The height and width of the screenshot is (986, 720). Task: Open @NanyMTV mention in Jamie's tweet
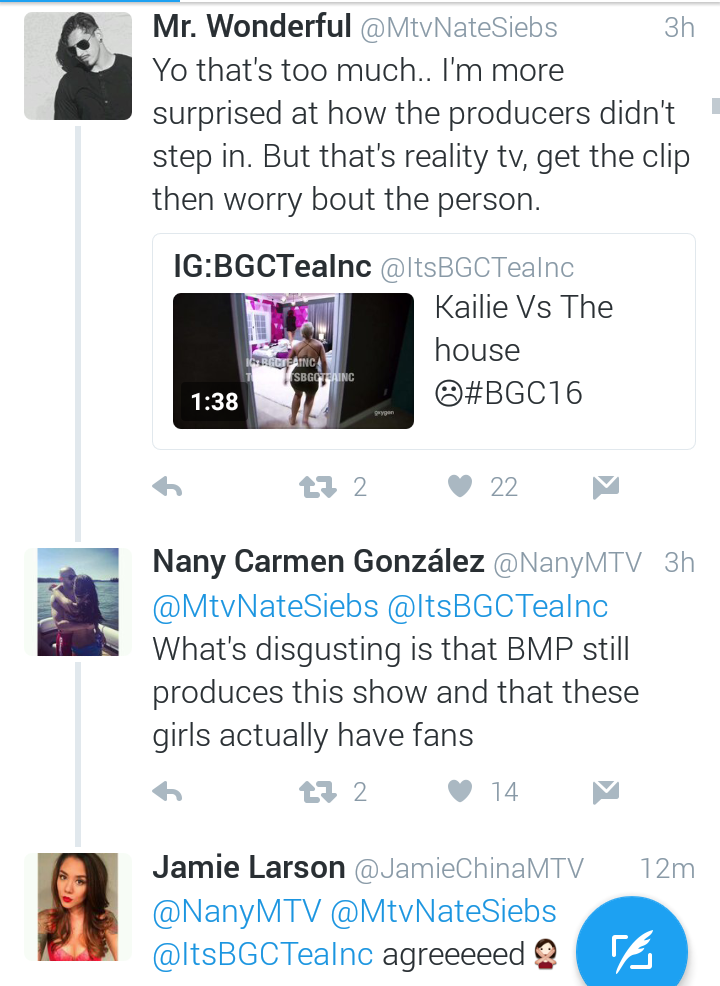[x=236, y=912]
